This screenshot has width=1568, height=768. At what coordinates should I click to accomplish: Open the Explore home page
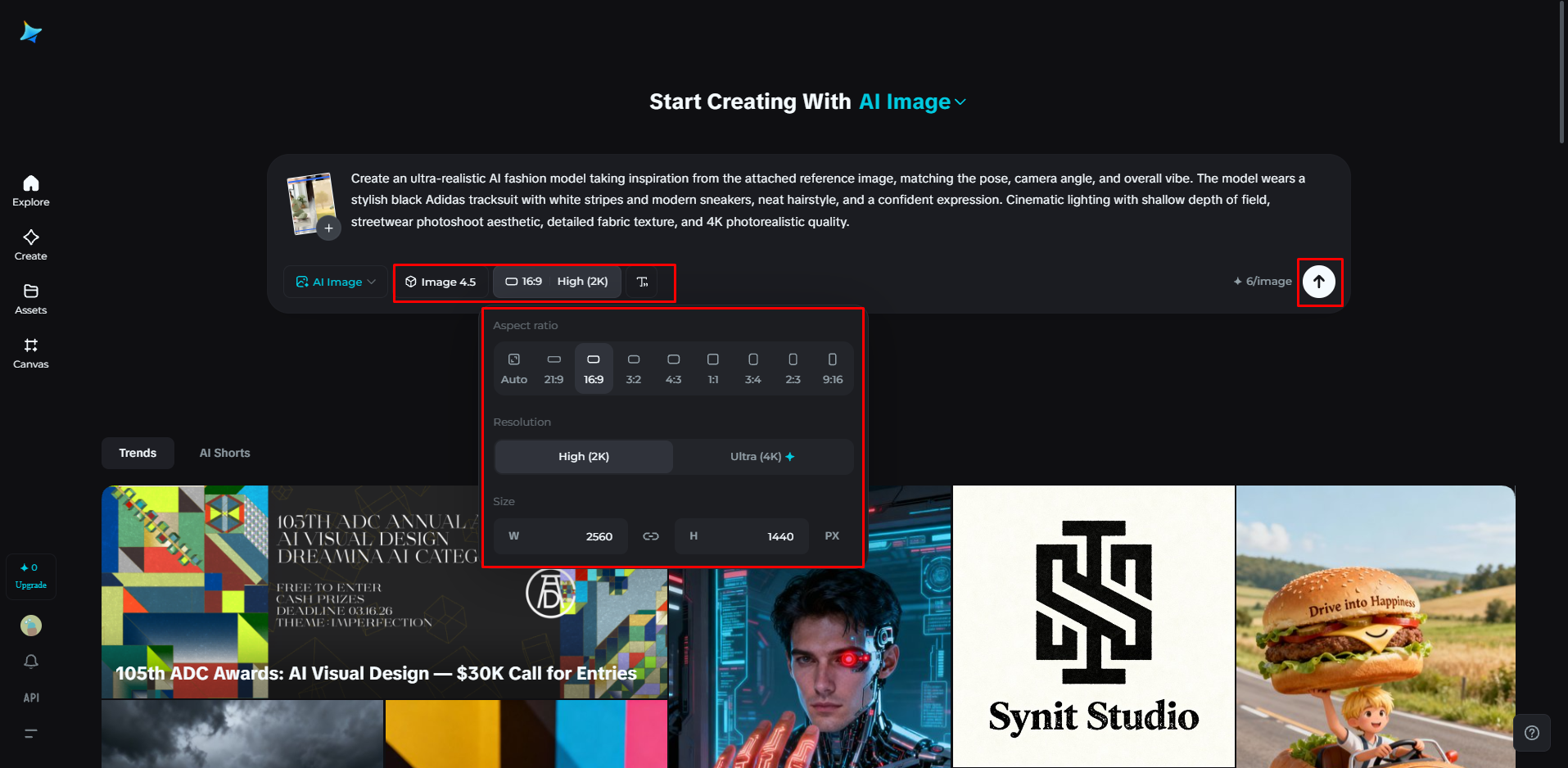coord(31,191)
